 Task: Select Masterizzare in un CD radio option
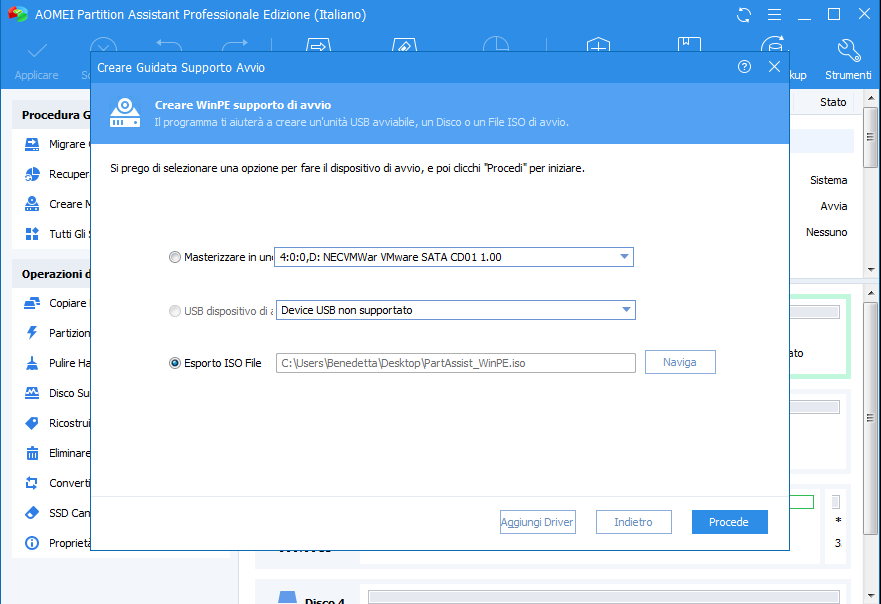click(175, 257)
